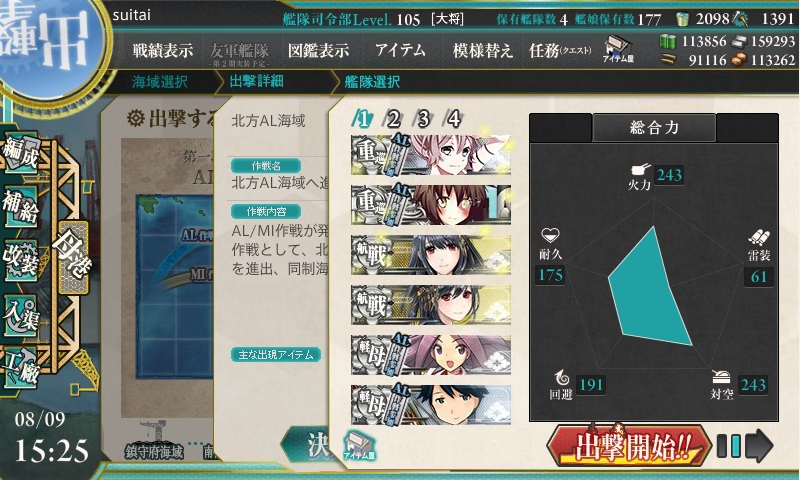Return to port via 母港 badge
Screen dimensions: 800x480
[73, 257]
